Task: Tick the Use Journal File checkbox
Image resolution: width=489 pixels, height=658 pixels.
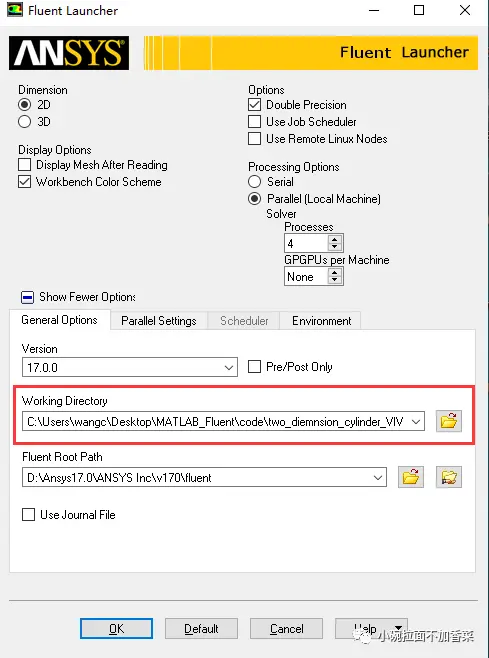Action: click(x=28, y=514)
